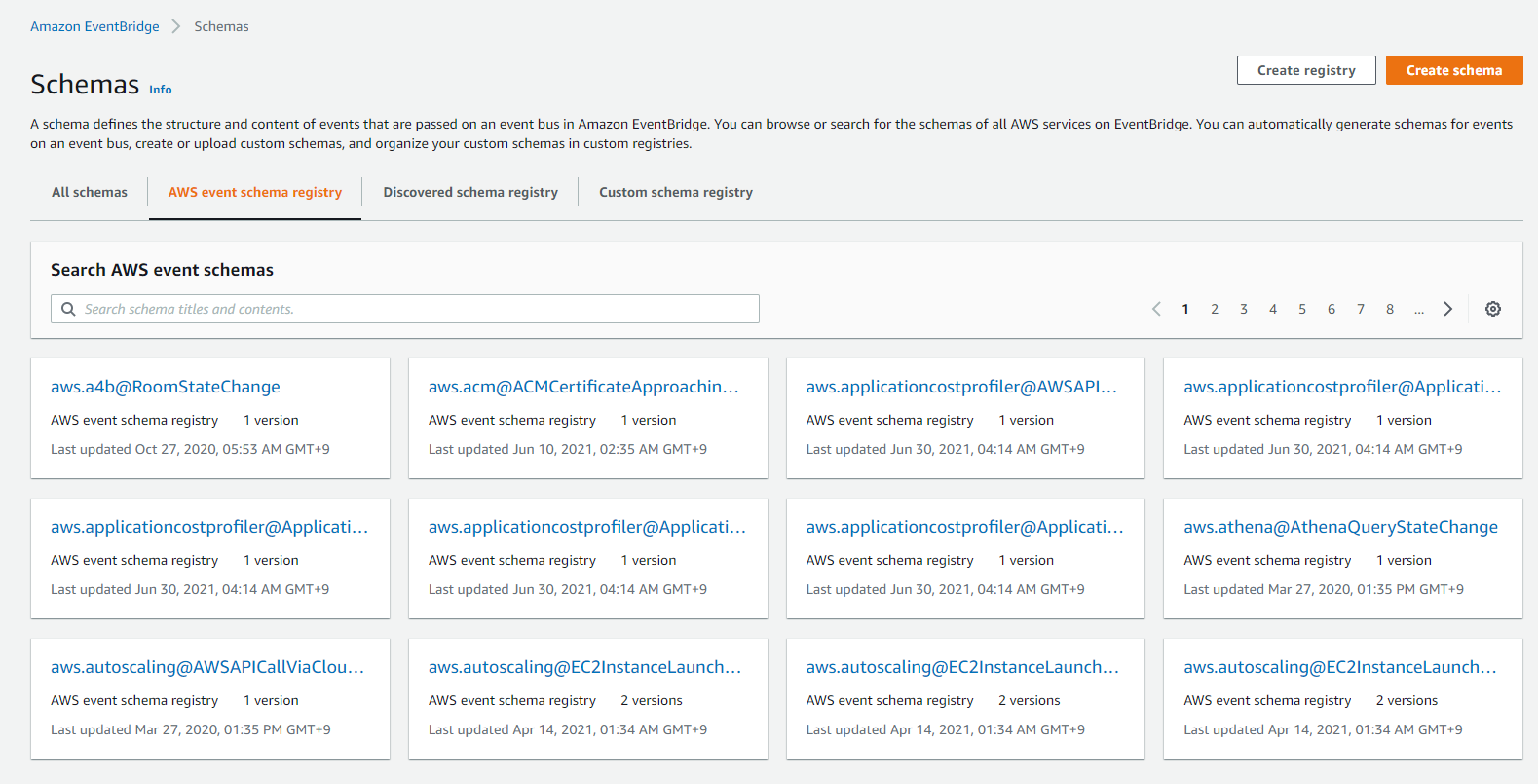
Task: Select AWS event schema registry tab
Action: coord(255,192)
